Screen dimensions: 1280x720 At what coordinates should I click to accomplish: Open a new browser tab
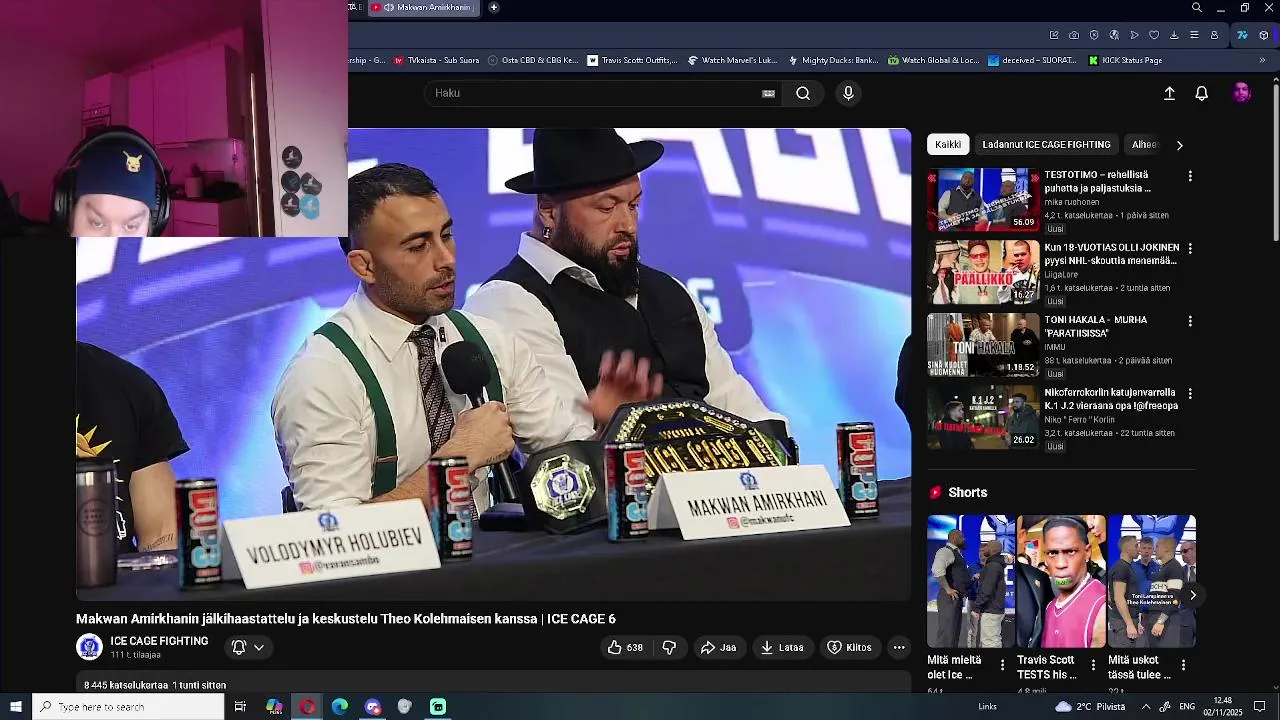tap(494, 8)
